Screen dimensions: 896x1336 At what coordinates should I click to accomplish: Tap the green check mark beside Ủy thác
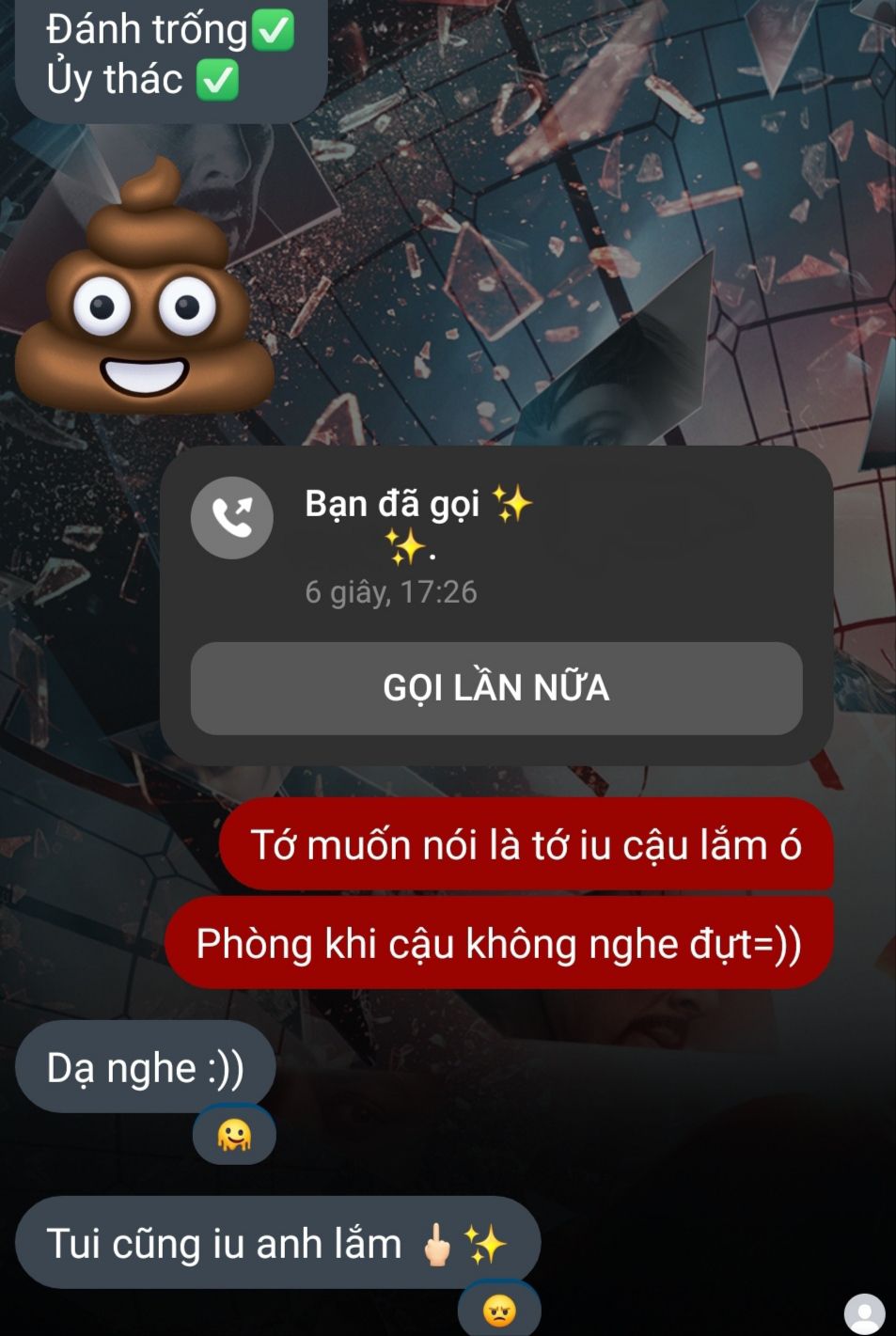click(x=217, y=80)
